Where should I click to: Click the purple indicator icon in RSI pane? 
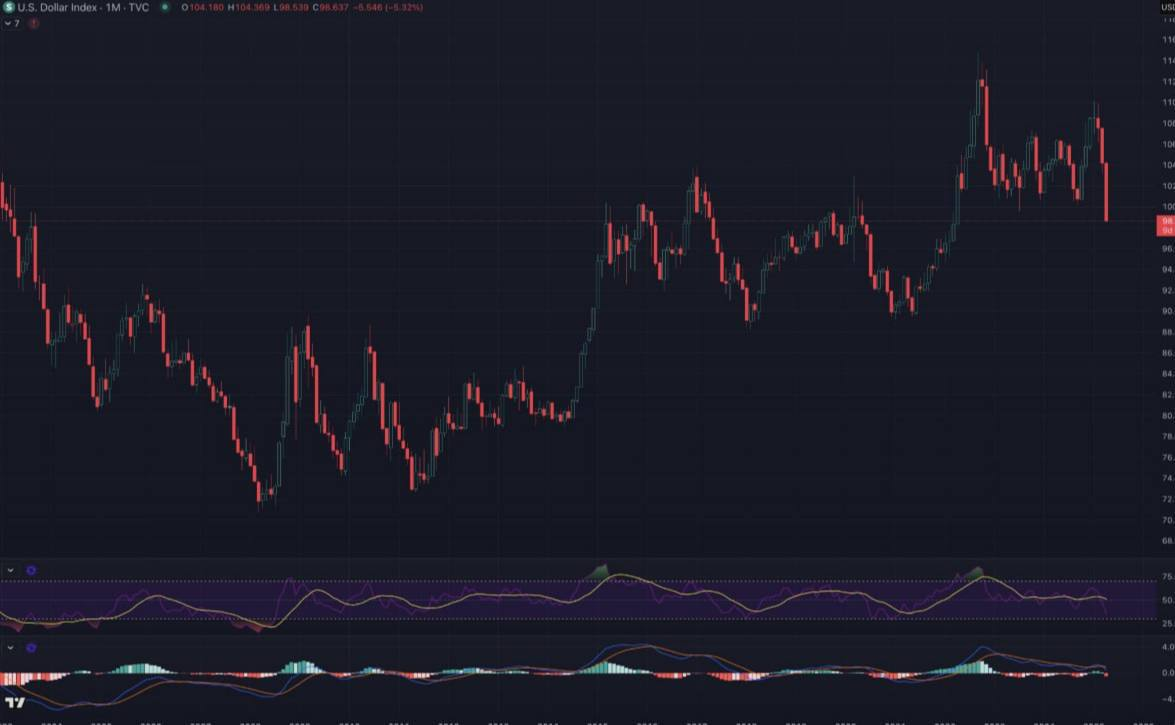coord(31,571)
